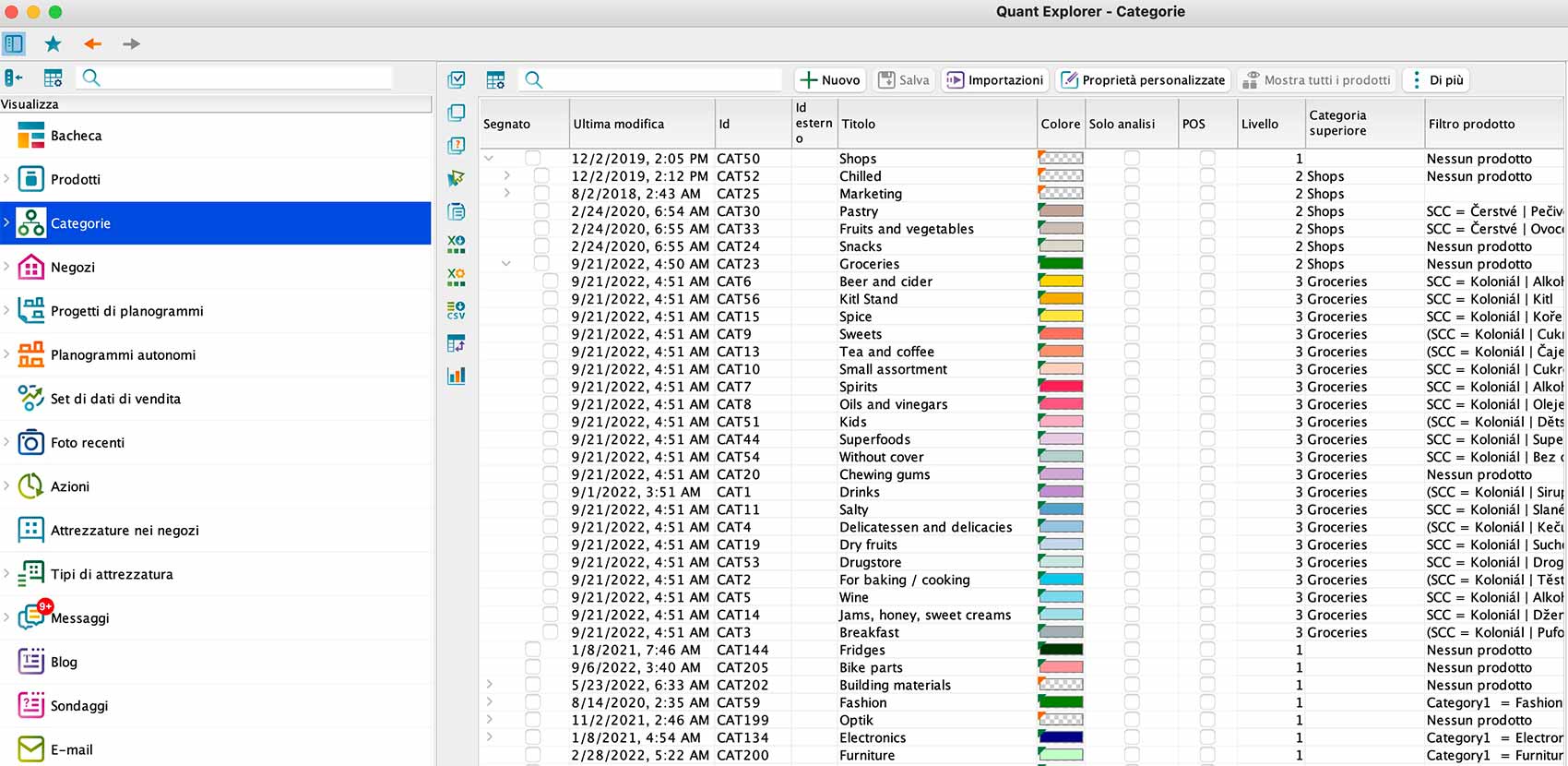Expand the Chilled category row
Screen dimensions: 1568x766
506,176
